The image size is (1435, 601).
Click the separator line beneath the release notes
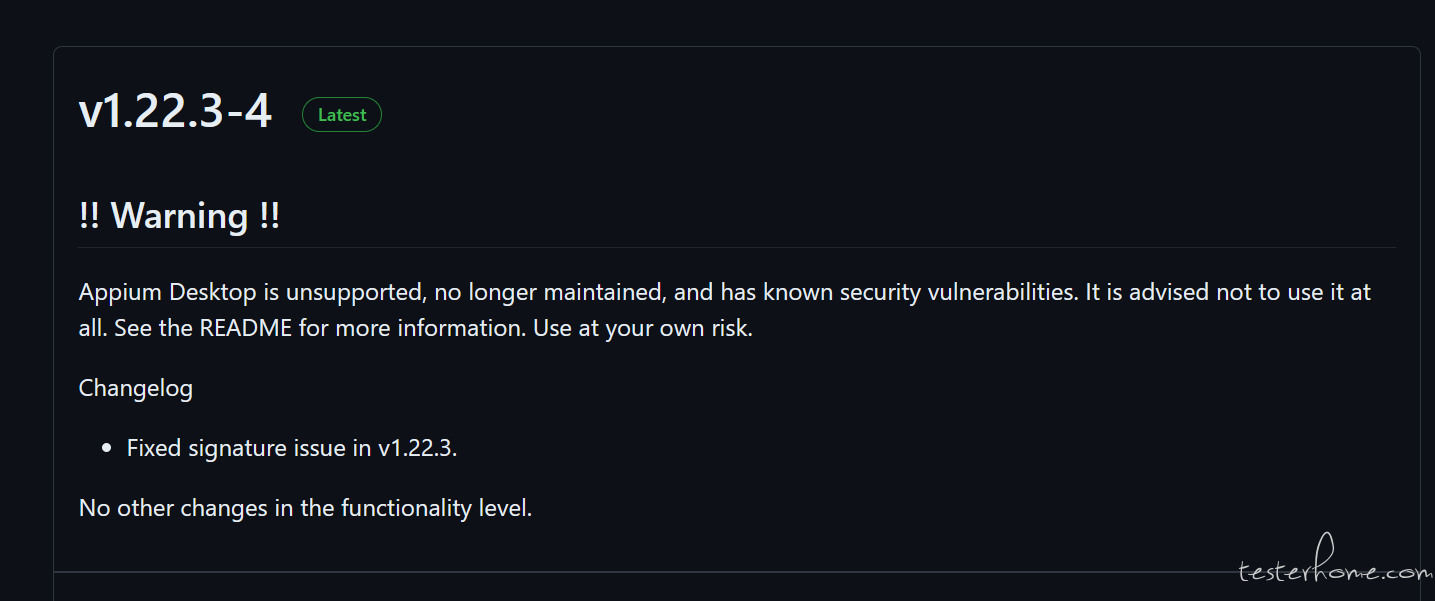tap(737, 572)
